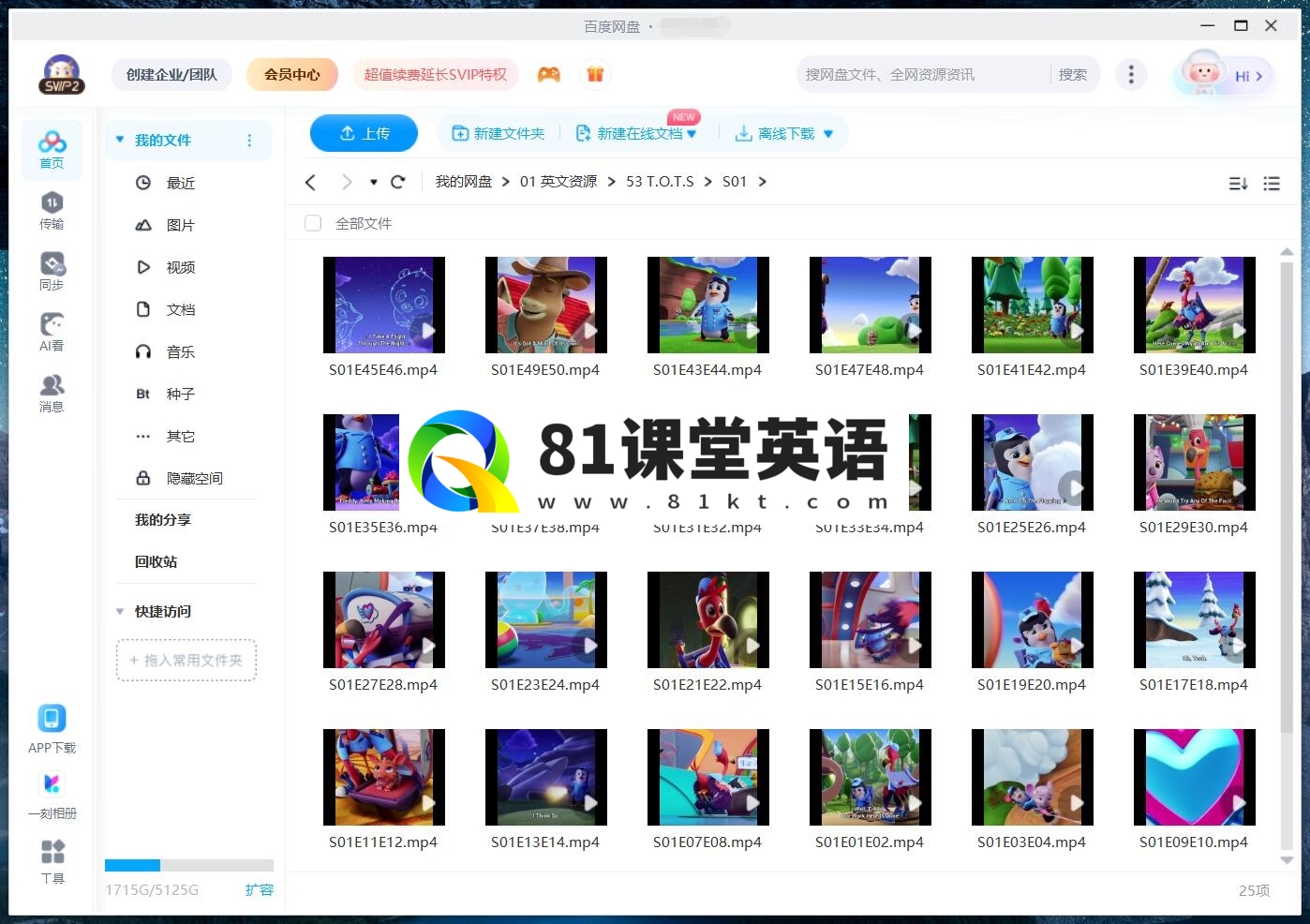Image resolution: width=1310 pixels, height=924 pixels.
Task: Switch to list view icon
Action: 1271,184
